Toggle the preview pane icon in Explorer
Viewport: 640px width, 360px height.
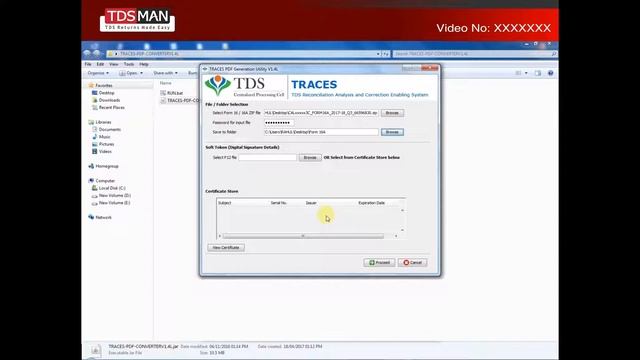pyautogui.click(x=538, y=73)
